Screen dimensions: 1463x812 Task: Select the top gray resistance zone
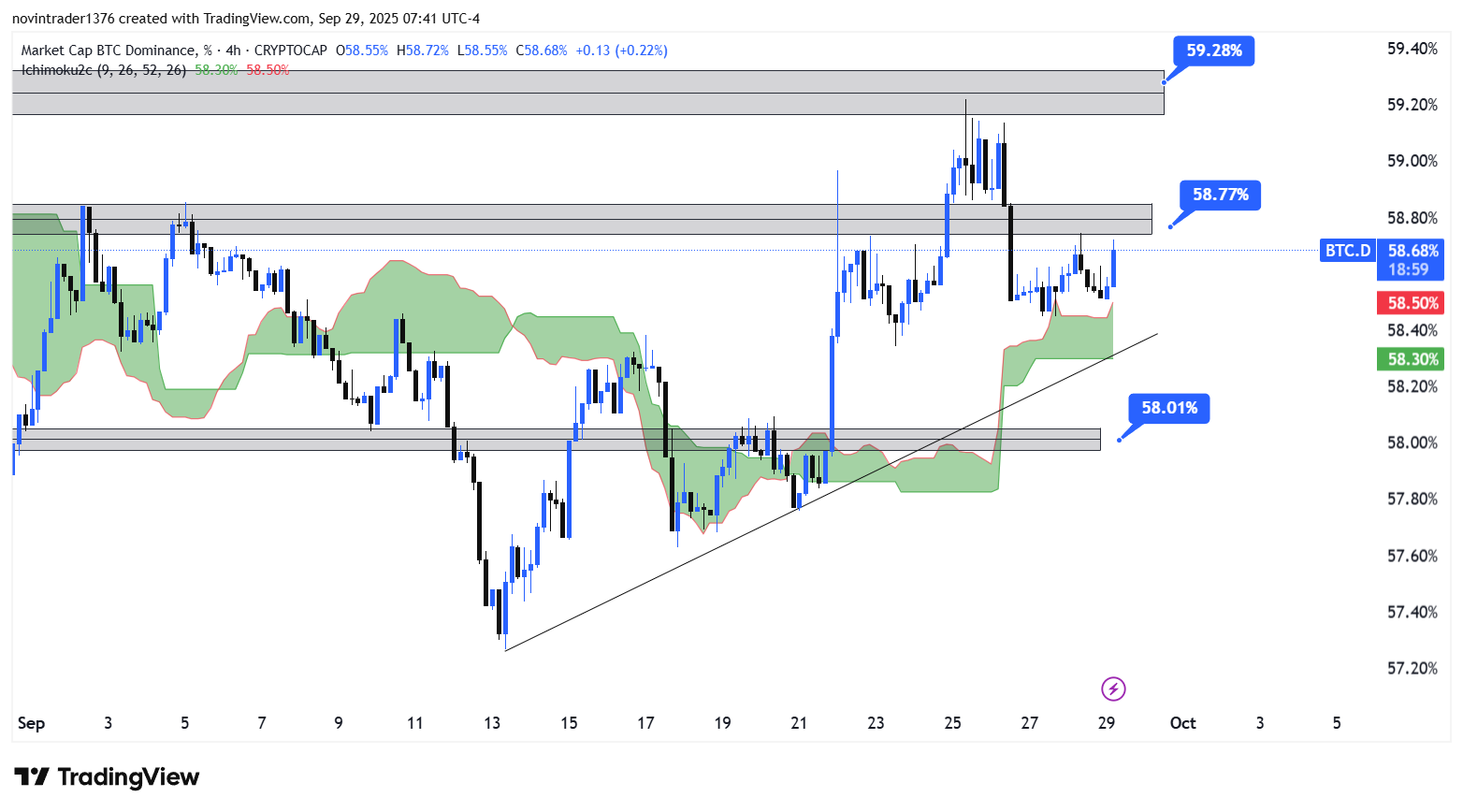click(x=587, y=92)
